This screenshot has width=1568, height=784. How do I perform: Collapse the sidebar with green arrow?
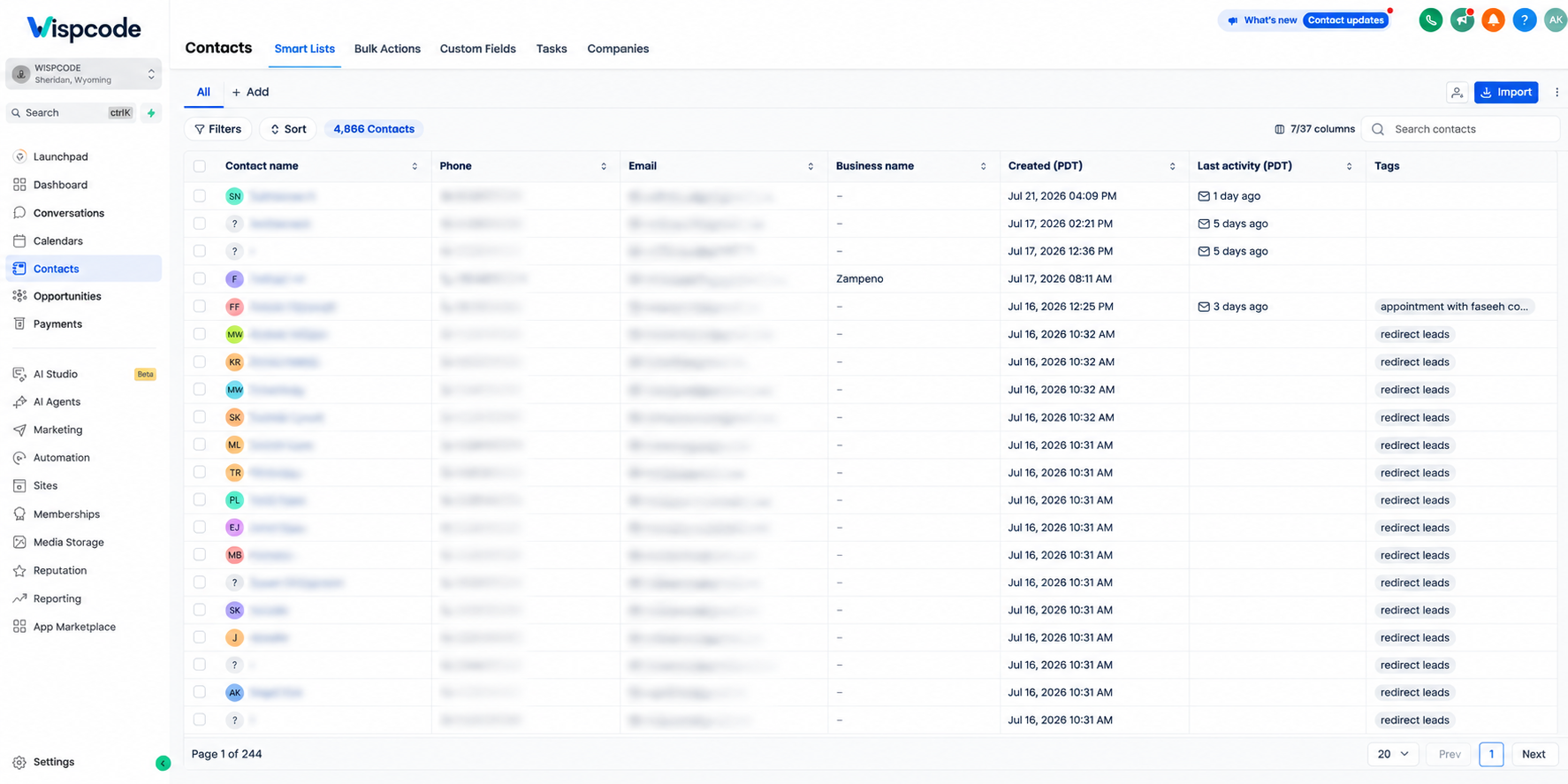[163, 764]
